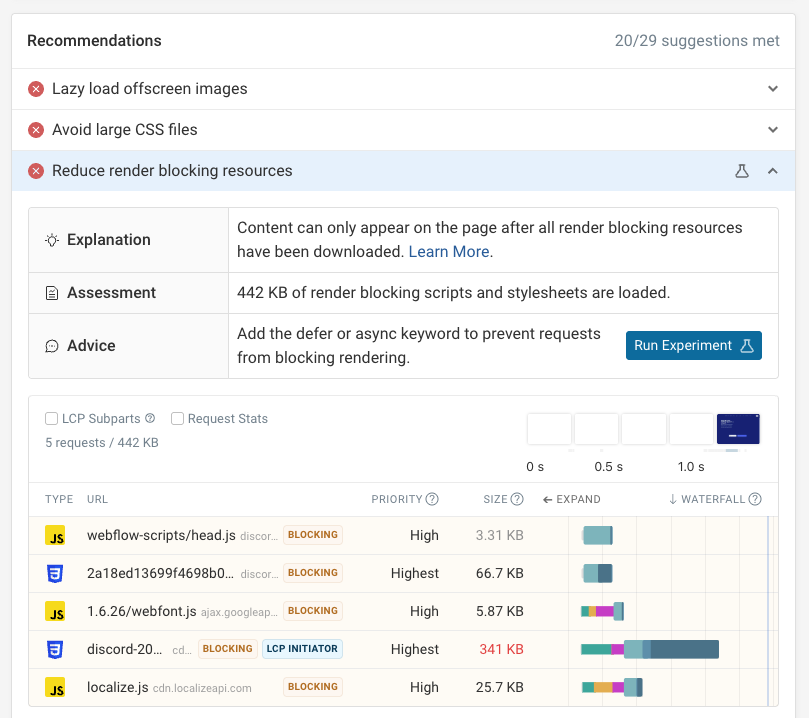Click the LCP INITIATOR badge on discord CSS

click(x=302, y=649)
